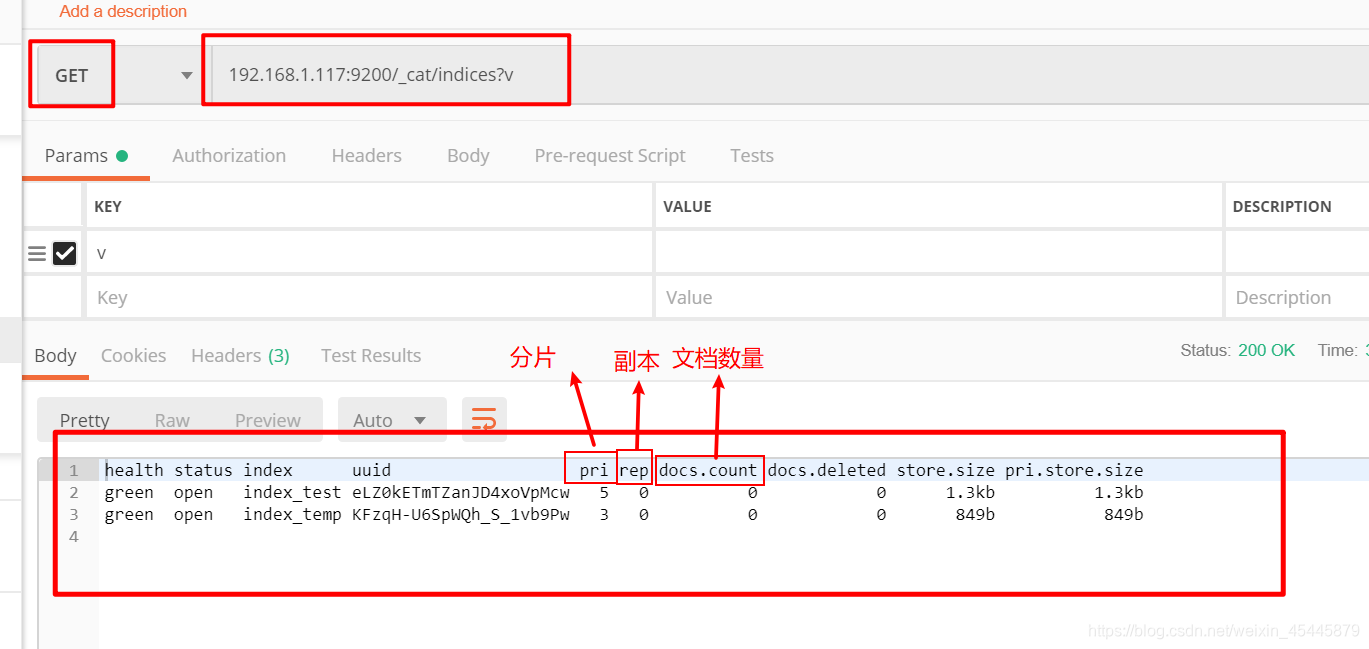
Task: Click uuid eLZ0kETmTZanJD4xoVpMcw
Action: tap(461, 493)
